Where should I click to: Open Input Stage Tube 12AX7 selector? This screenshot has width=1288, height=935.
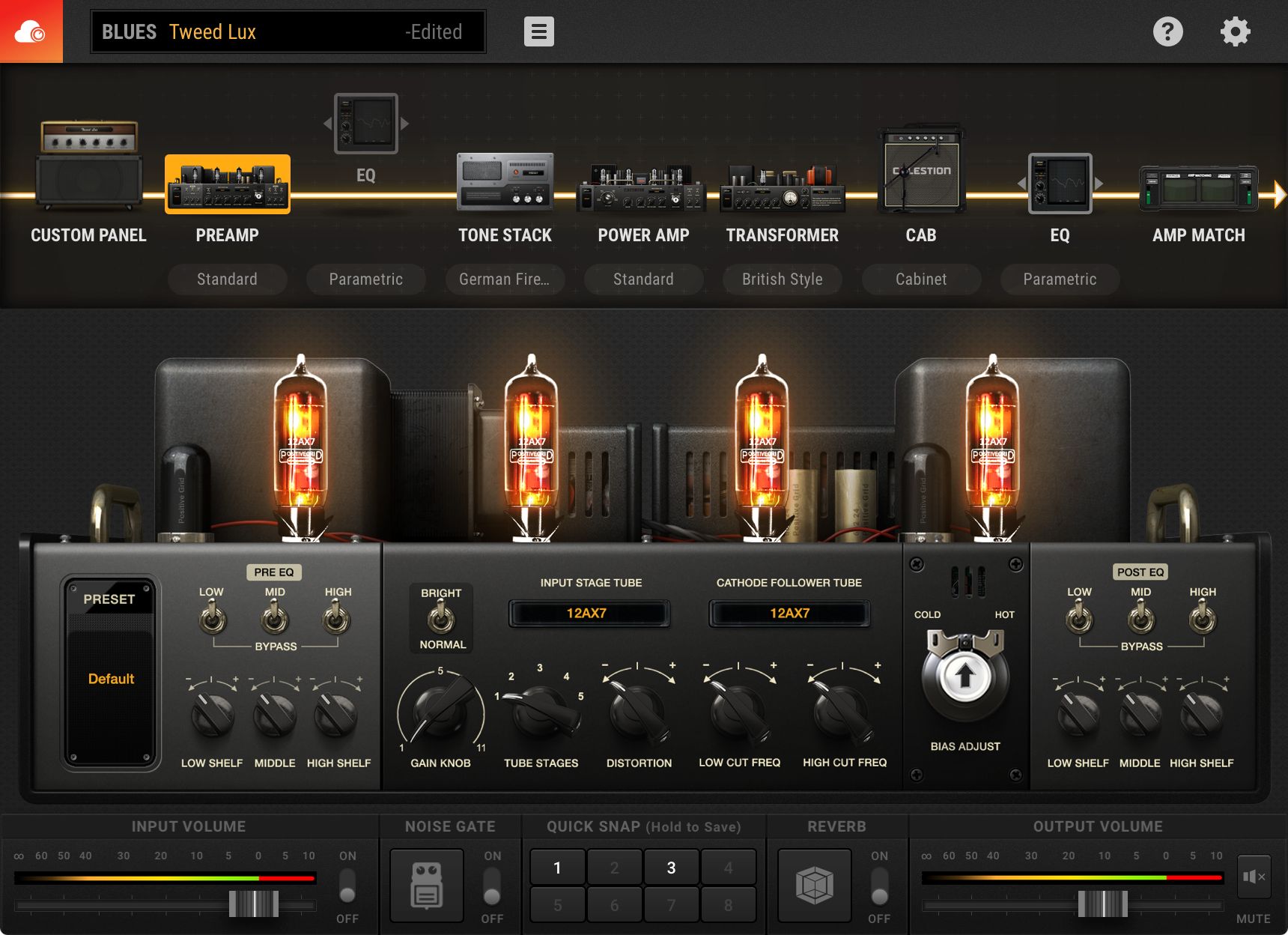pyautogui.click(x=589, y=614)
